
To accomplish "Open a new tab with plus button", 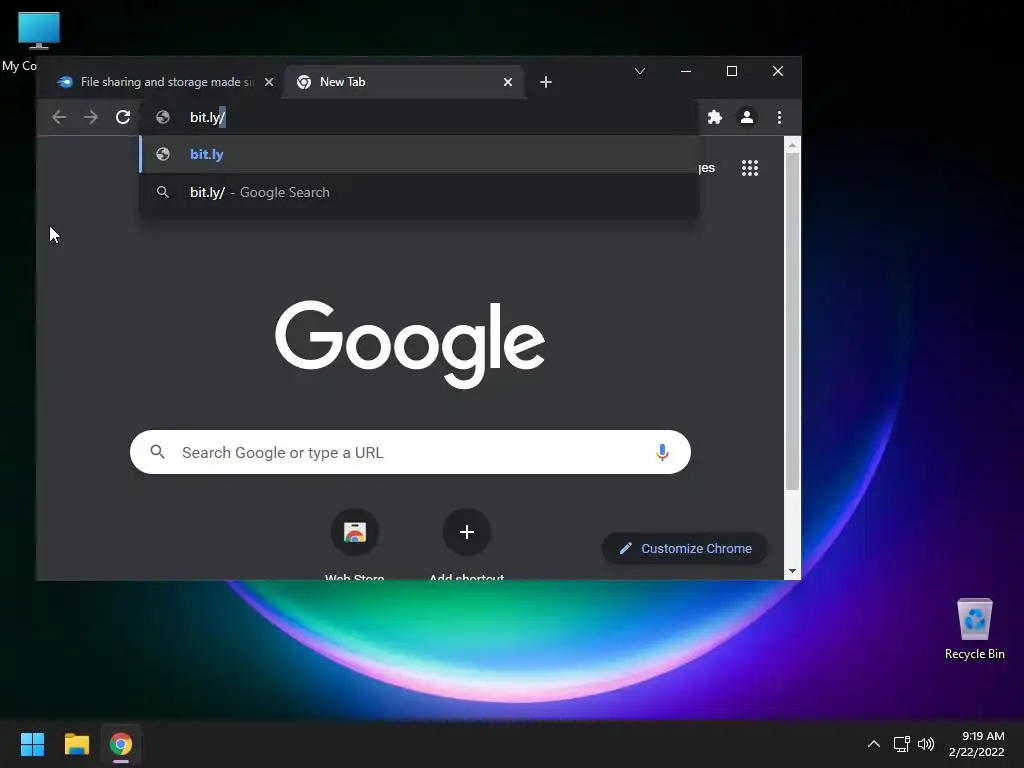I will (x=546, y=82).
